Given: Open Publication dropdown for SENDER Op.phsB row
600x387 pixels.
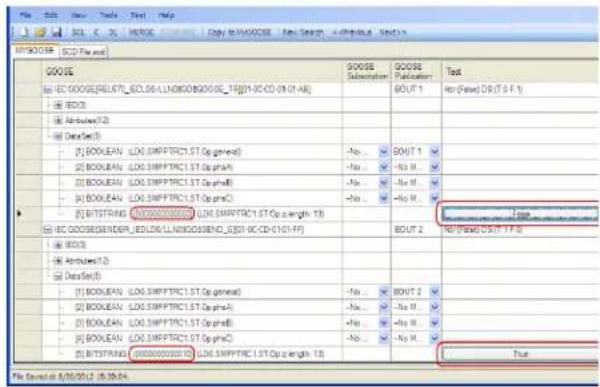Looking at the screenshot, I should pos(434,323).
